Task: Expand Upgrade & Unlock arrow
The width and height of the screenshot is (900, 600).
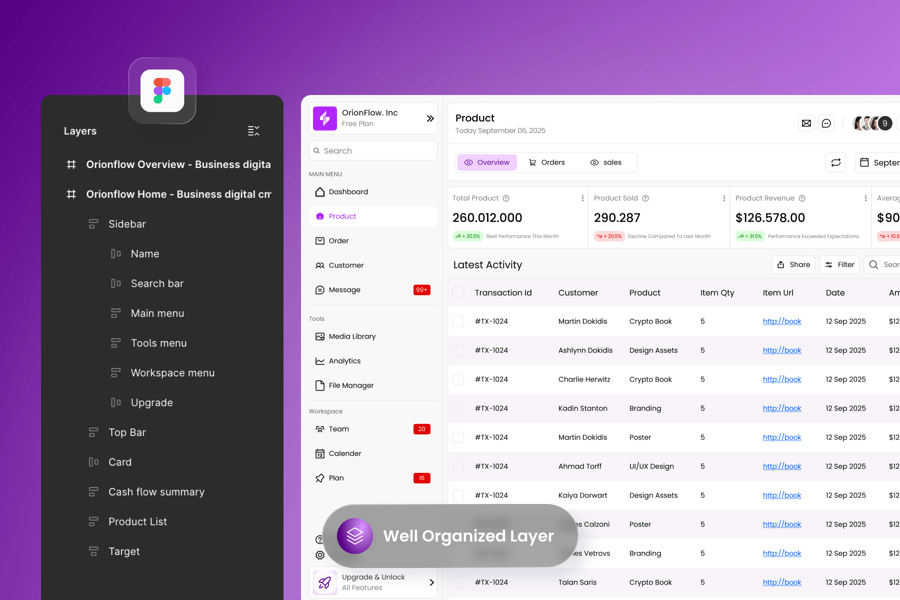Action: (x=432, y=582)
